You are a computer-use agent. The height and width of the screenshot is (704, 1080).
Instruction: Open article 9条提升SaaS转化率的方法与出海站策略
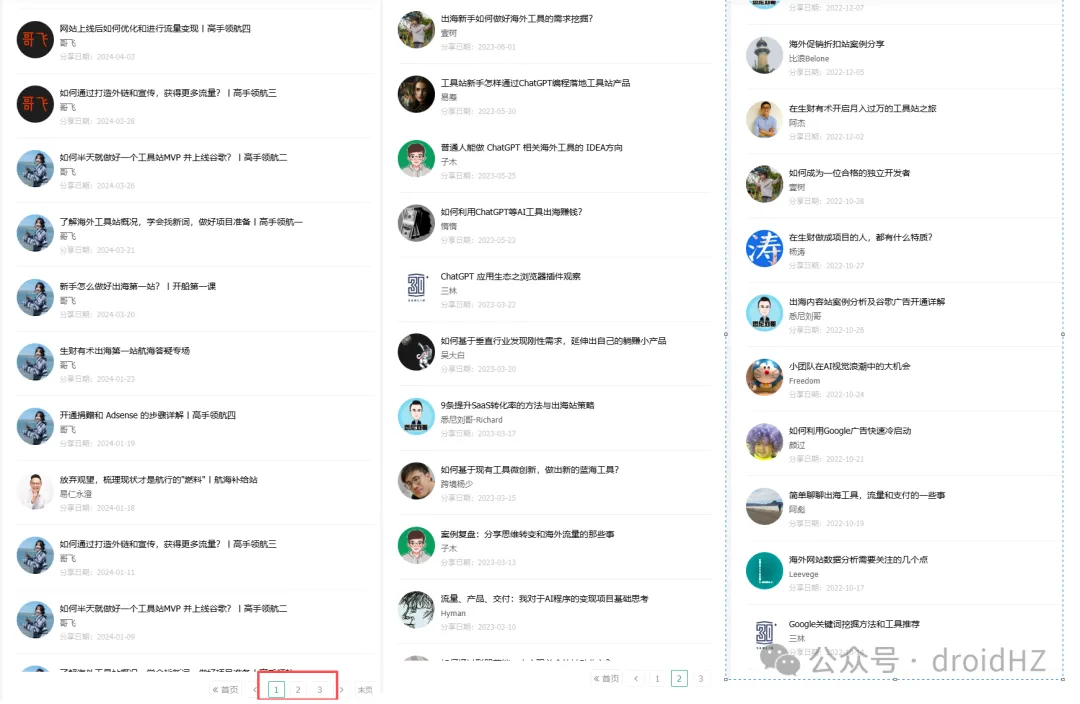(x=517, y=405)
